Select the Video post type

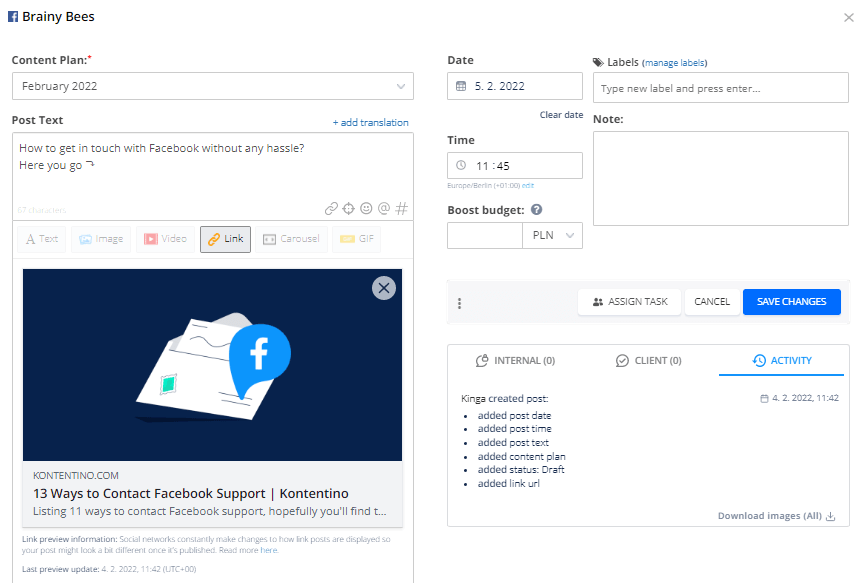coord(165,239)
